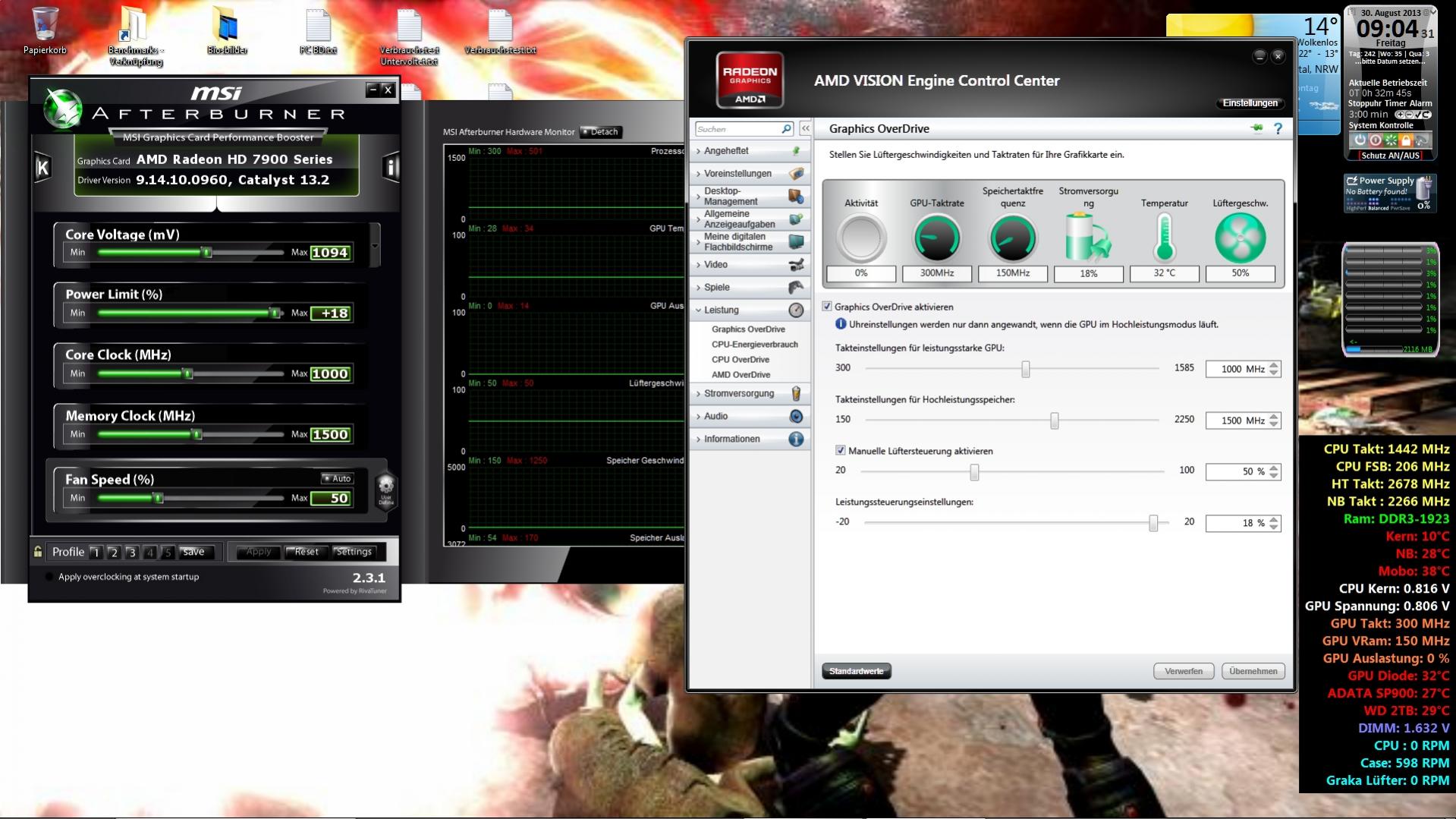Click the Temperatur thermometer icon
1456x819 pixels.
click(x=1165, y=238)
